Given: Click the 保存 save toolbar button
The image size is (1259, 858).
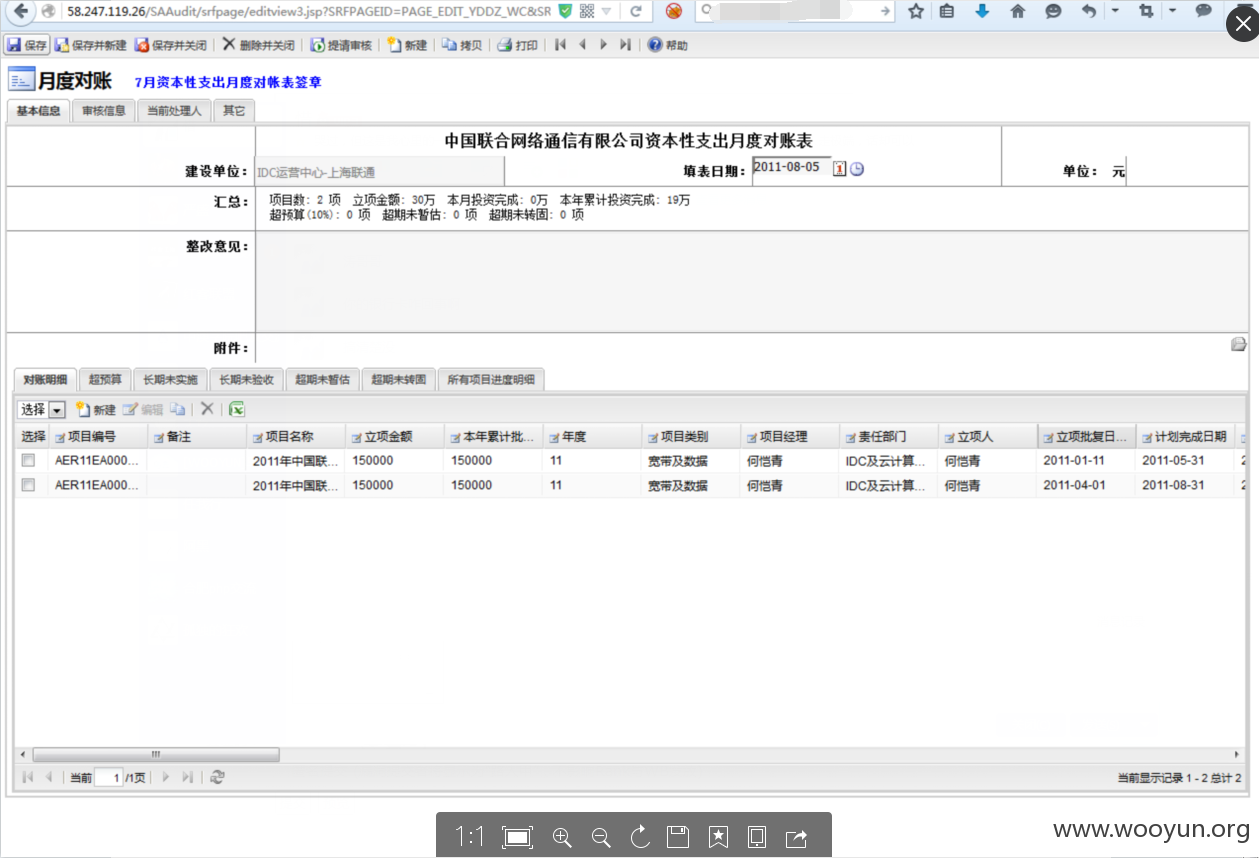Looking at the screenshot, I should 27,45.
